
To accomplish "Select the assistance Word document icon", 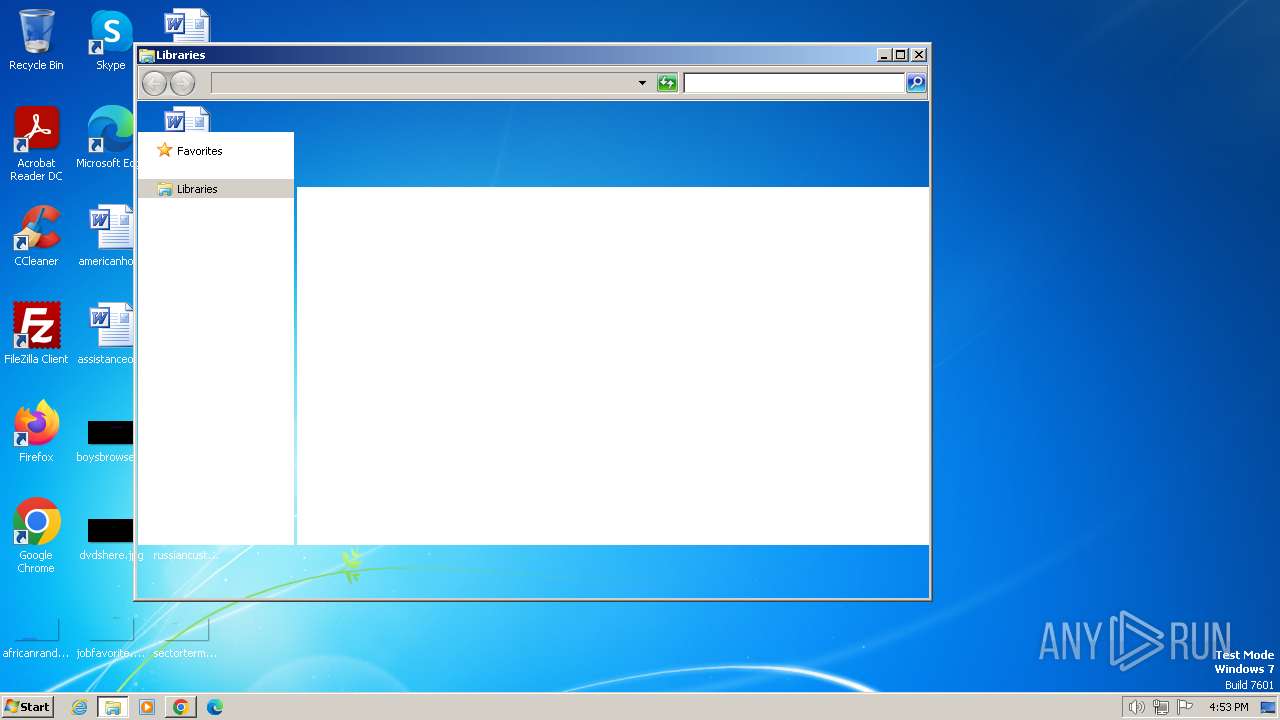I will point(107,333).
